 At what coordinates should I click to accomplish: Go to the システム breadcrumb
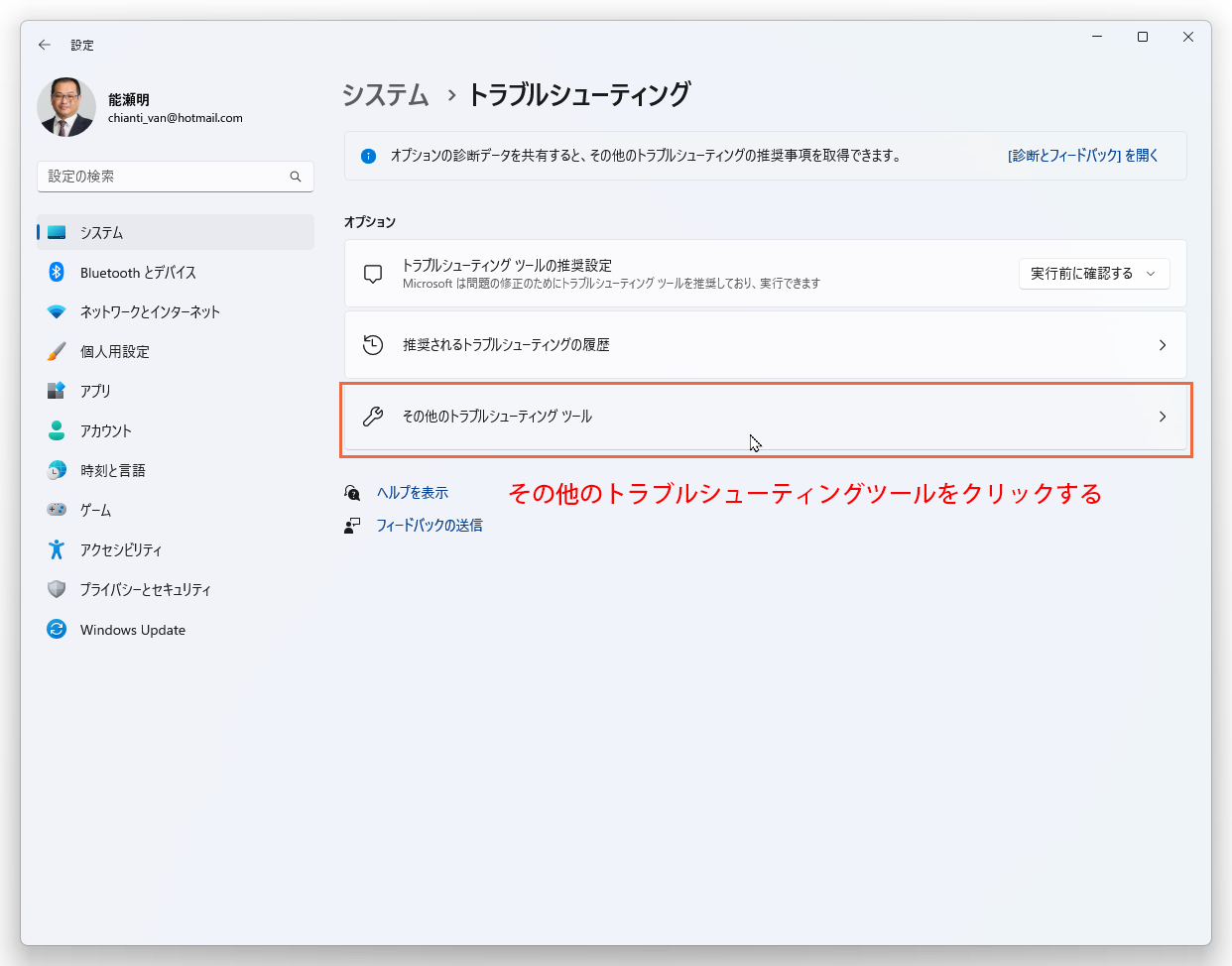tap(386, 94)
